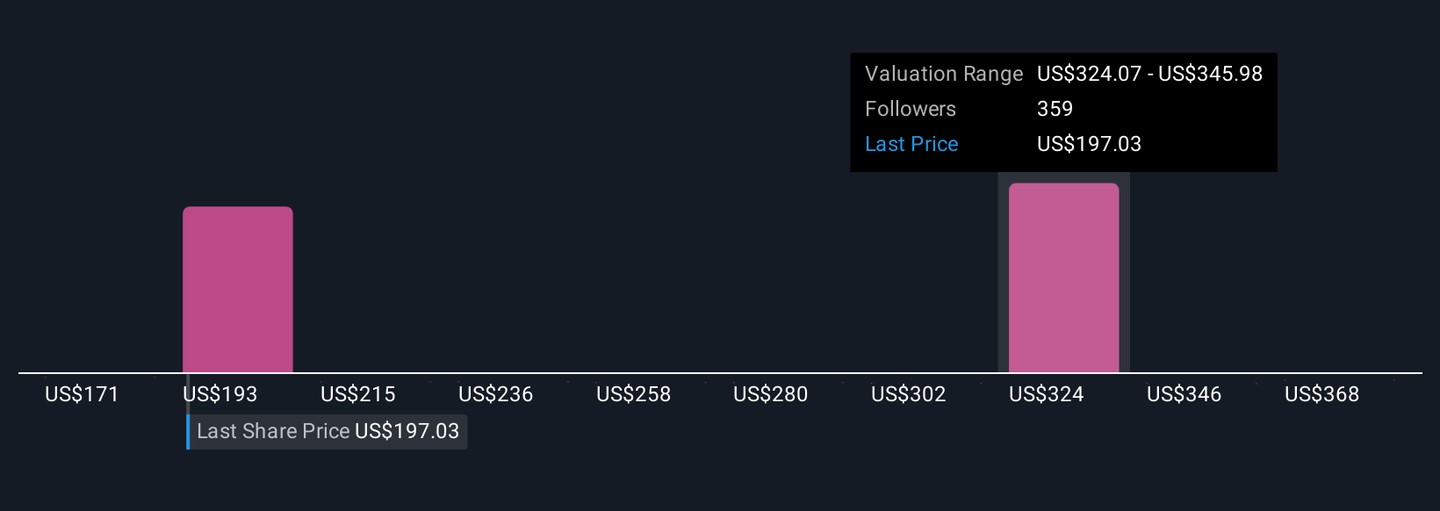Image resolution: width=1440 pixels, height=511 pixels.
Task: Click the Last Price link in tooltip
Action: 911,144
